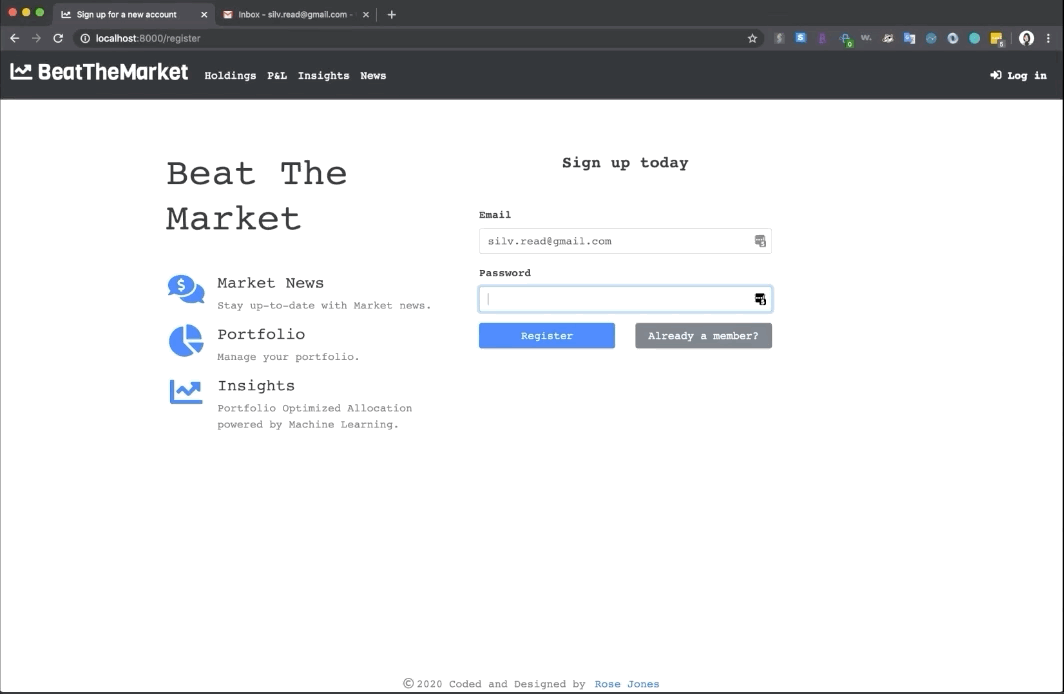1064x694 pixels.
Task: Close the Gmail Inbox tab
Action: [366, 14]
